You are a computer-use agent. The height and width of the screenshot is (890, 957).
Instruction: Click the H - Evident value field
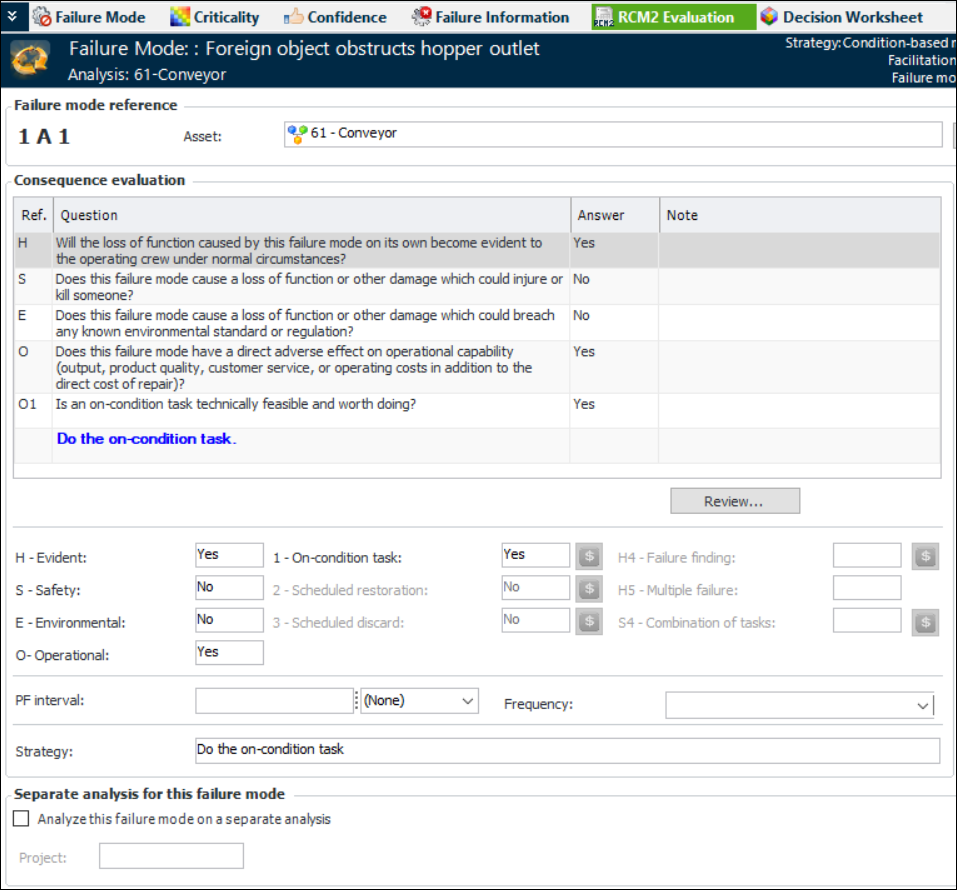[x=229, y=555]
